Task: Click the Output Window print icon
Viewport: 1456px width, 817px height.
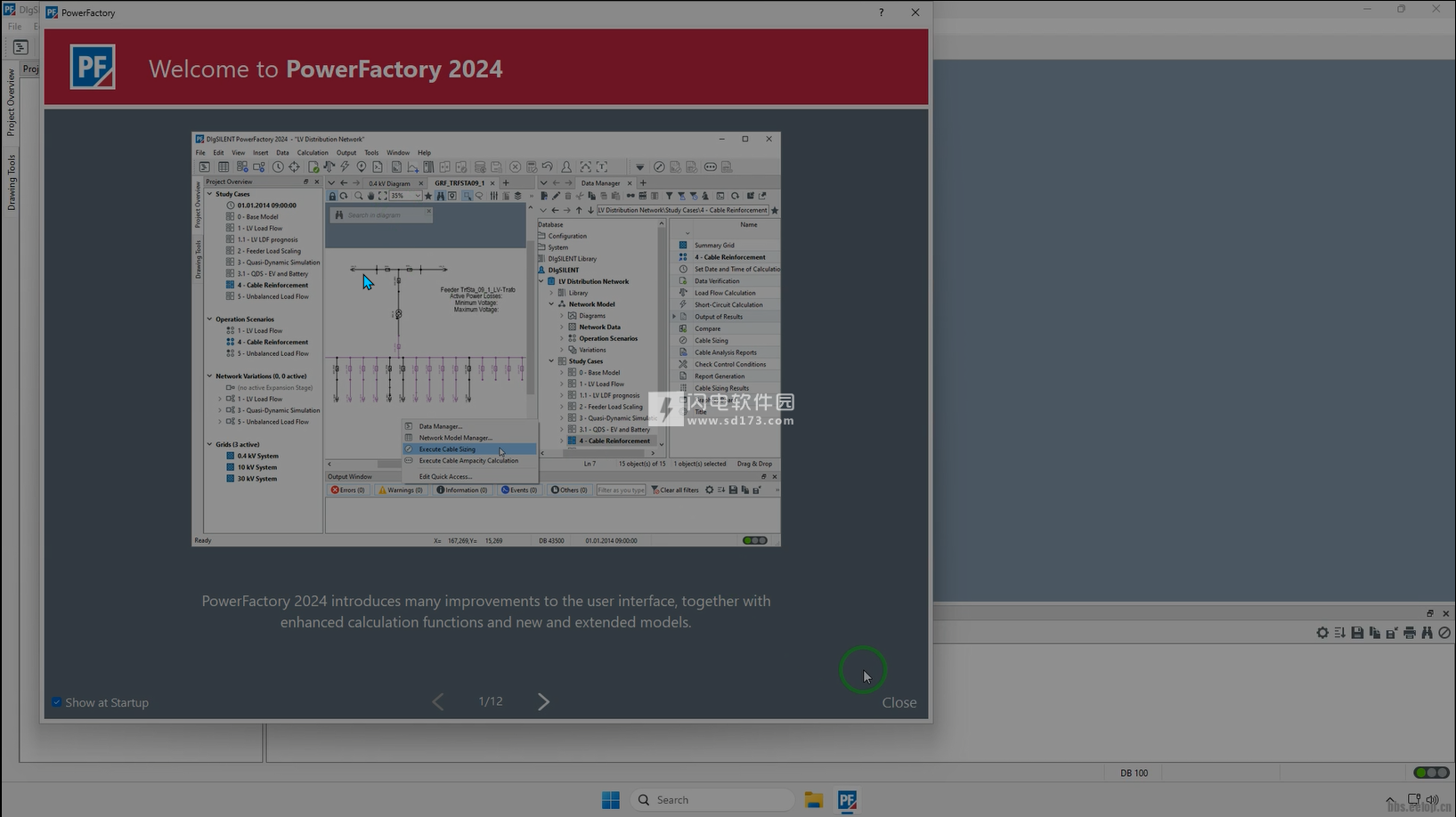Action: click(1409, 633)
